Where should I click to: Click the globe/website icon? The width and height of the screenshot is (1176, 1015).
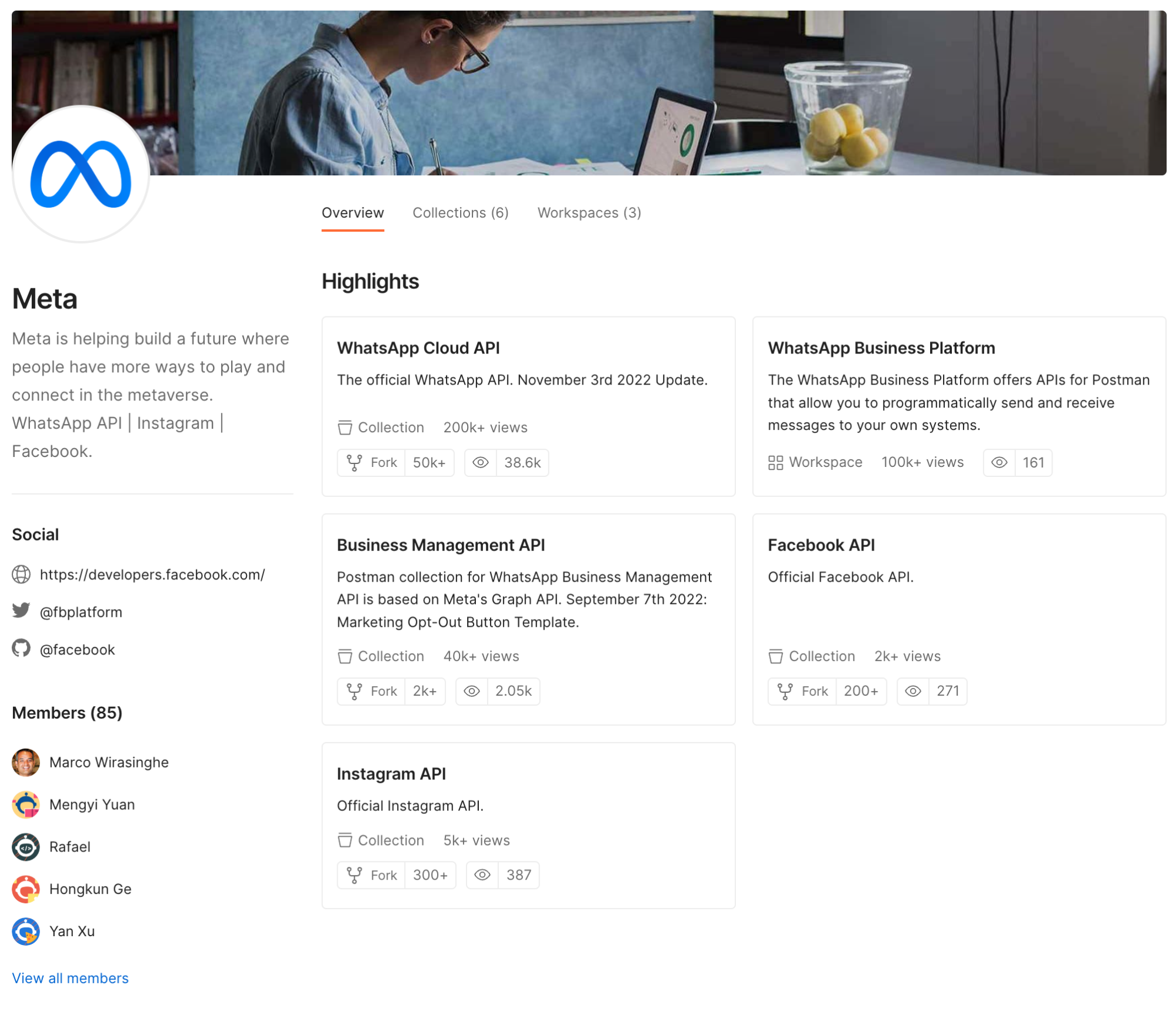point(22,574)
